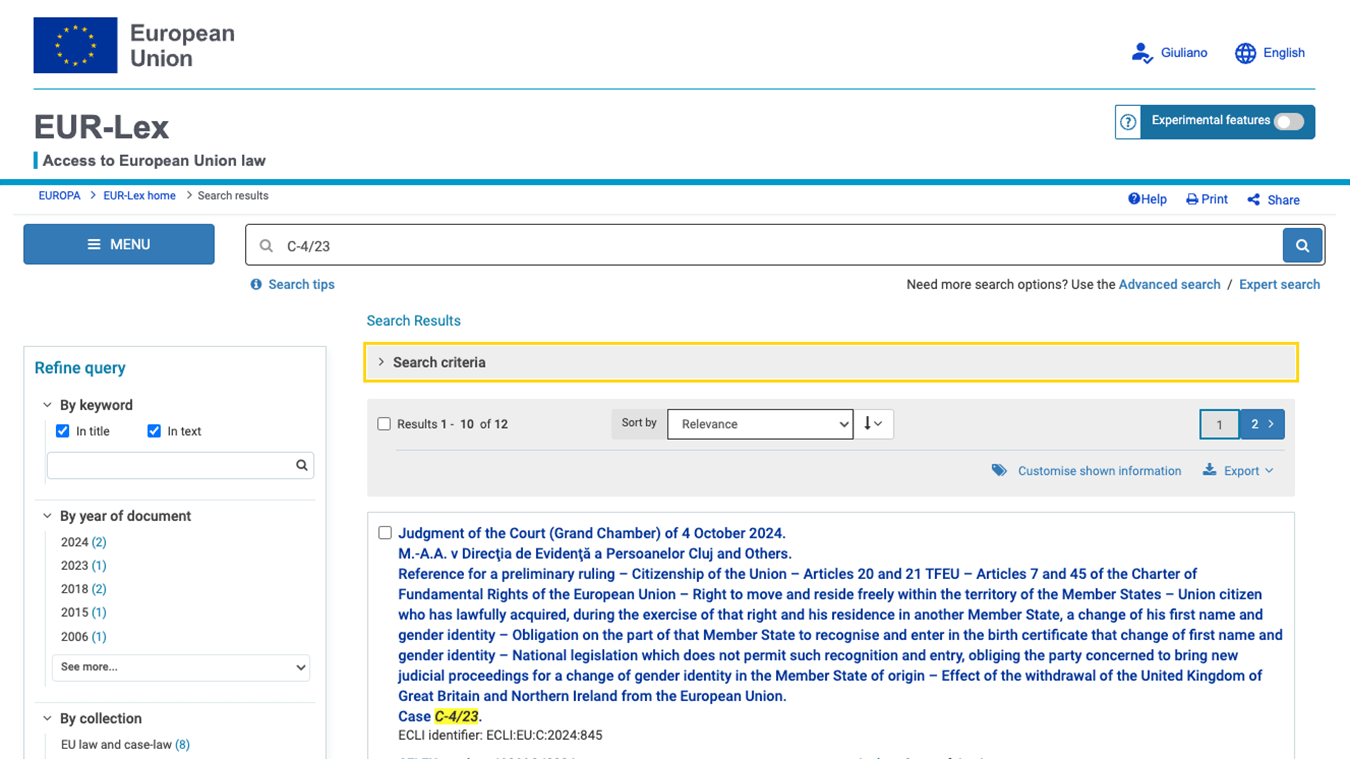Open the Advanced search link
The width and height of the screenshot is (1350, 759).
click(x=1169, y=284)
